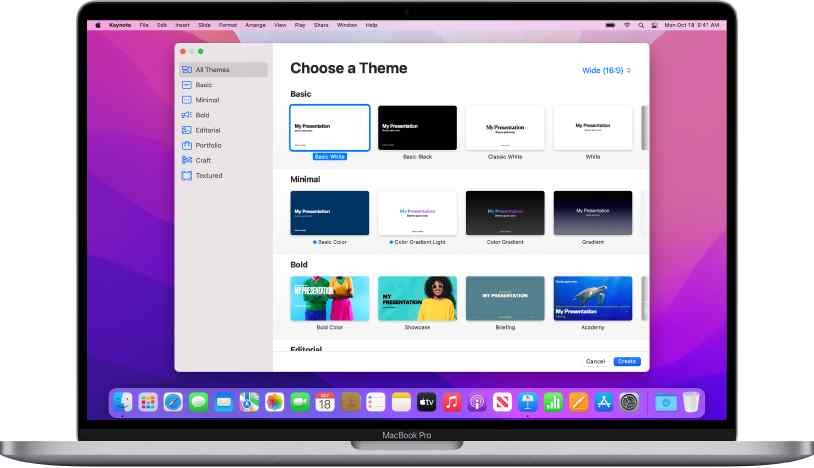The height and width of the screenshot is (468, 814).
Task: Click the Wi-Fi status icon
Action: tap(627, 25)
